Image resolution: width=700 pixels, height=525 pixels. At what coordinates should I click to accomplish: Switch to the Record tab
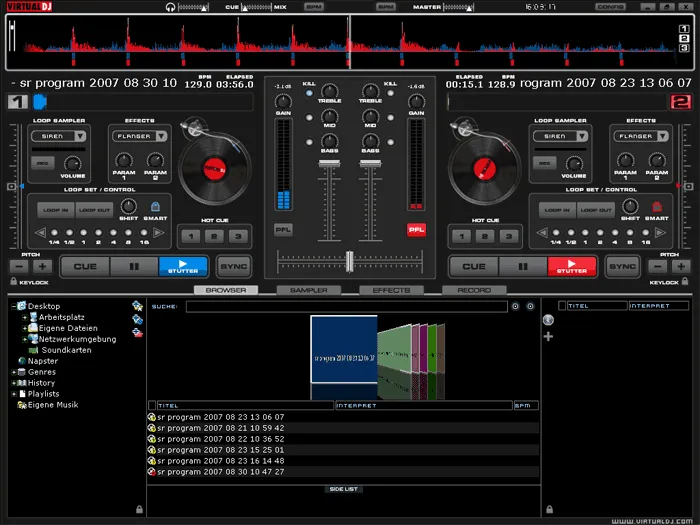tap(474, 290)
